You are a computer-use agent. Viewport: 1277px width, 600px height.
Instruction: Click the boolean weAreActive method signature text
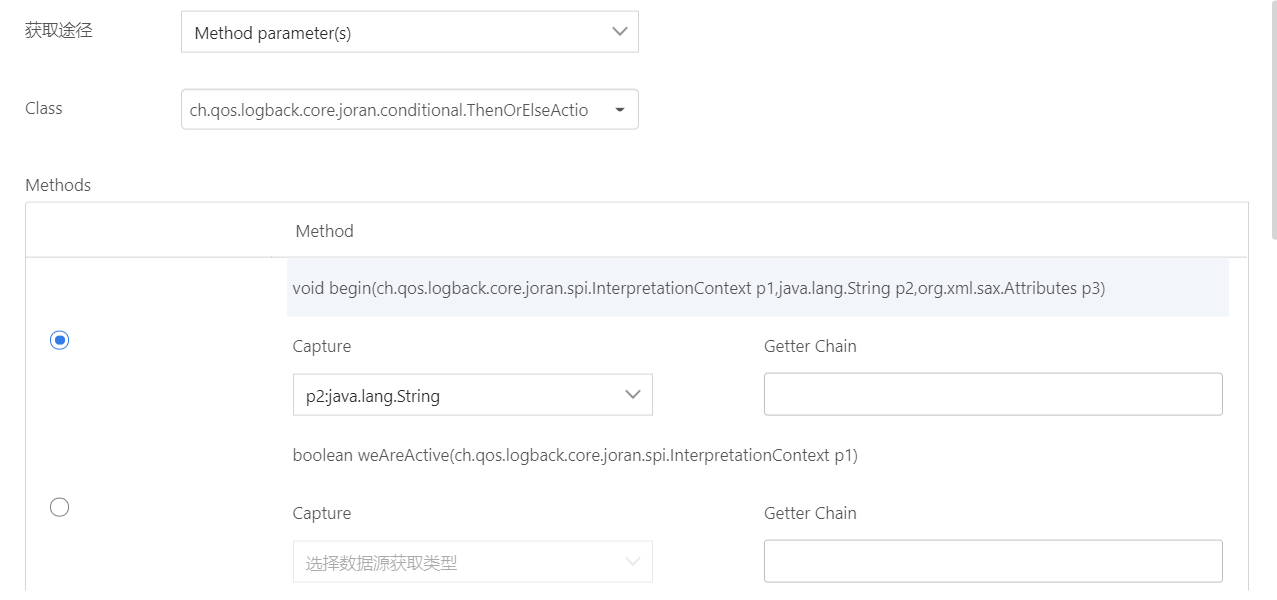(x=575, y=455)
